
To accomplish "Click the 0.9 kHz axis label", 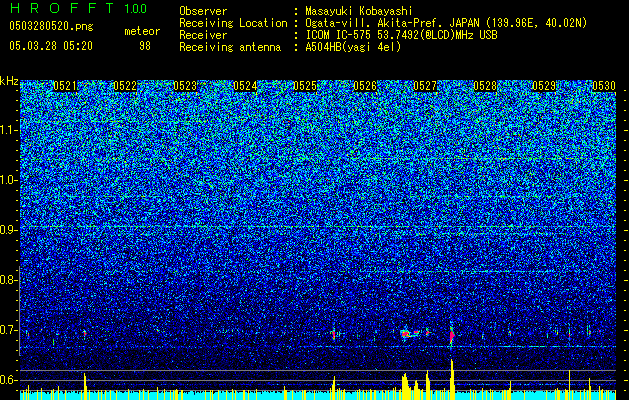I will point(8,230).
